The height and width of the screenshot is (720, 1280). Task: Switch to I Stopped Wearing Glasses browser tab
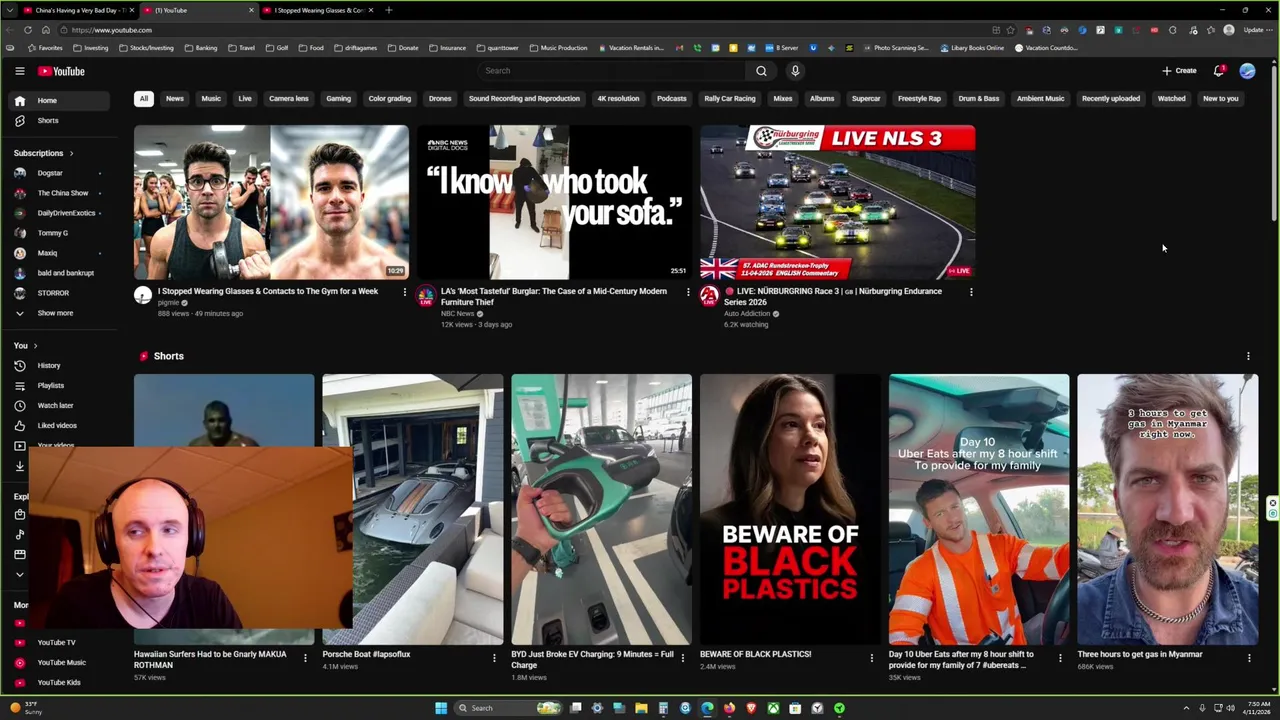[319, 10]
